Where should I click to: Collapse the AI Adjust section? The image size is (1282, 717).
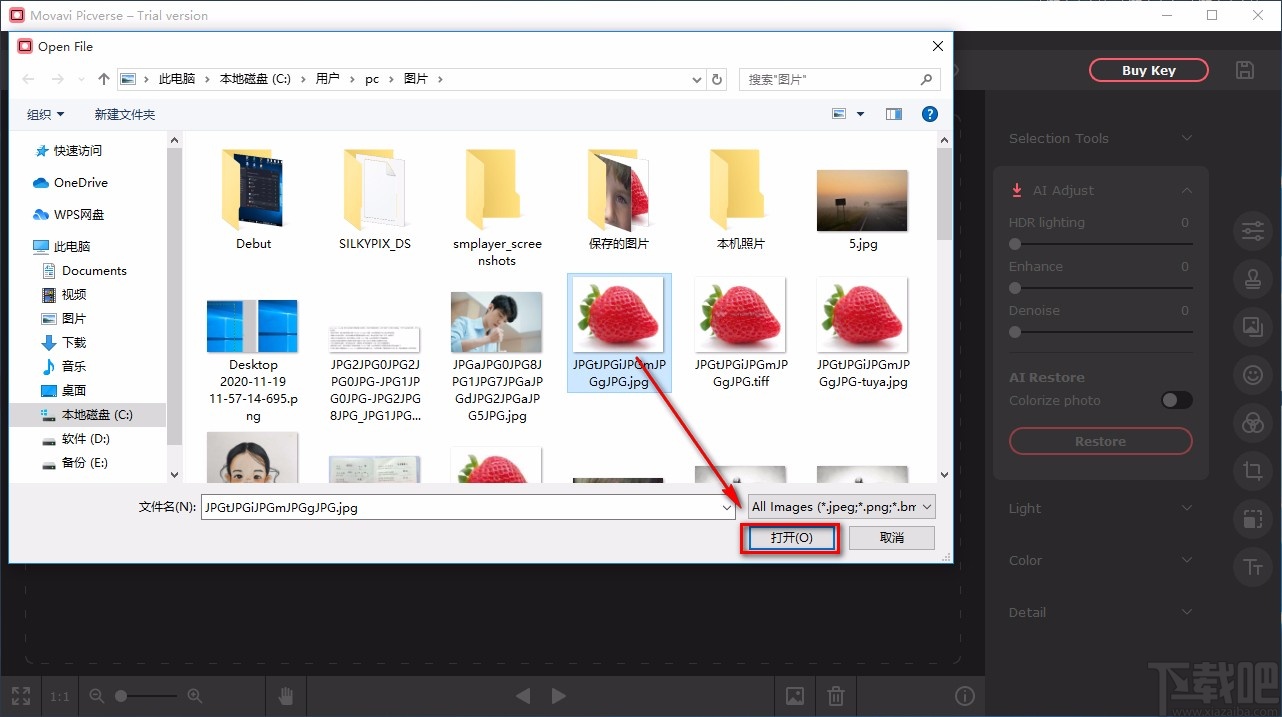click(1186, 189)
